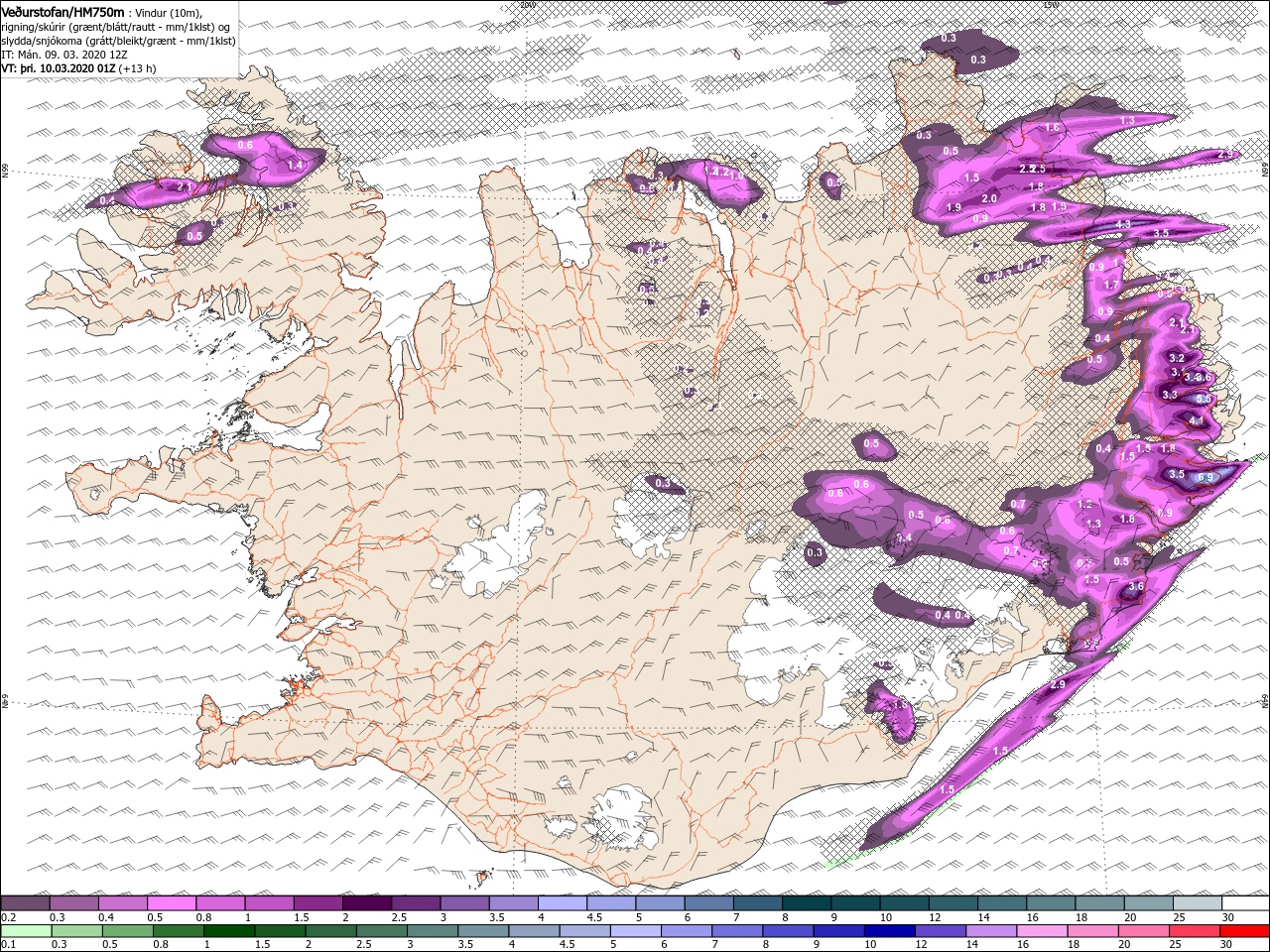
Task: Select the violet 12 rain legend swatch
Action: 941,931
